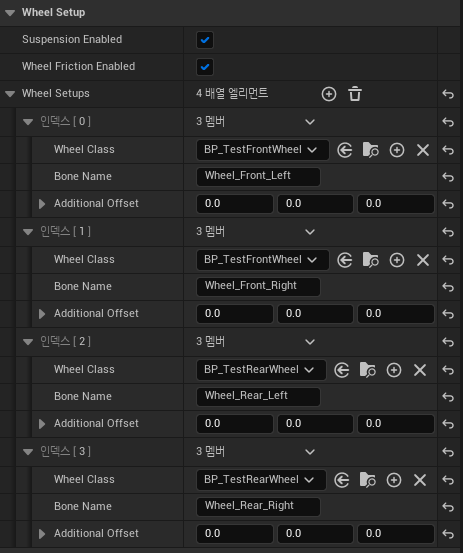
Task: Expand Additional Offset under index 3
Action: click(42, 534)
